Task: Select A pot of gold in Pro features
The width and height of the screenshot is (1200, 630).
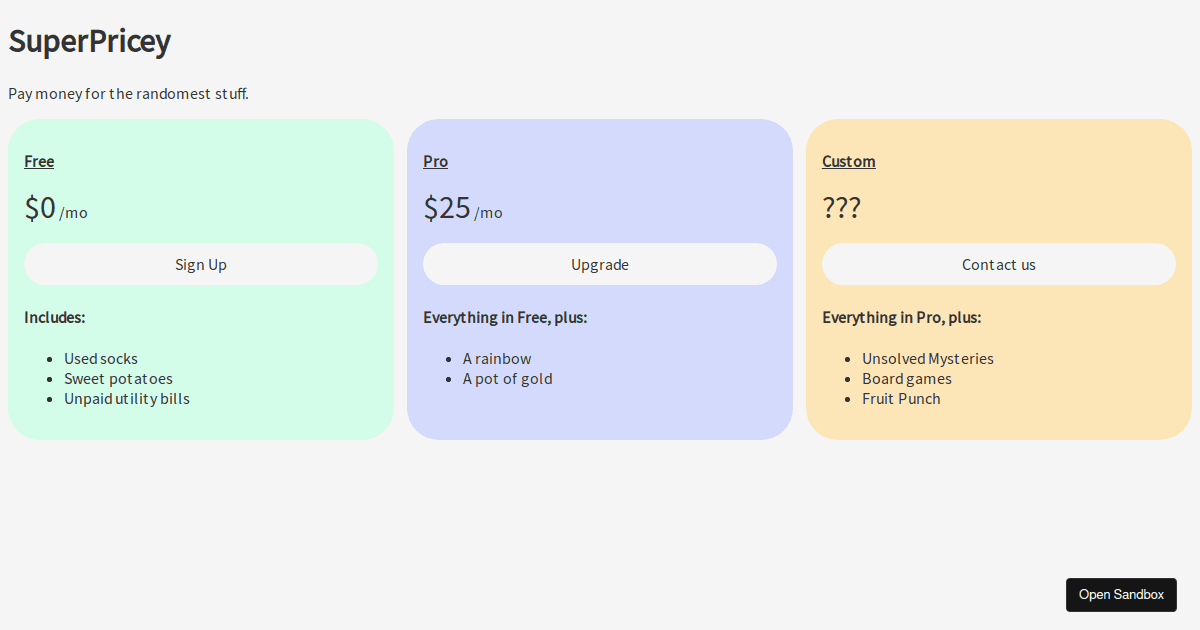Action: (508, 378)
